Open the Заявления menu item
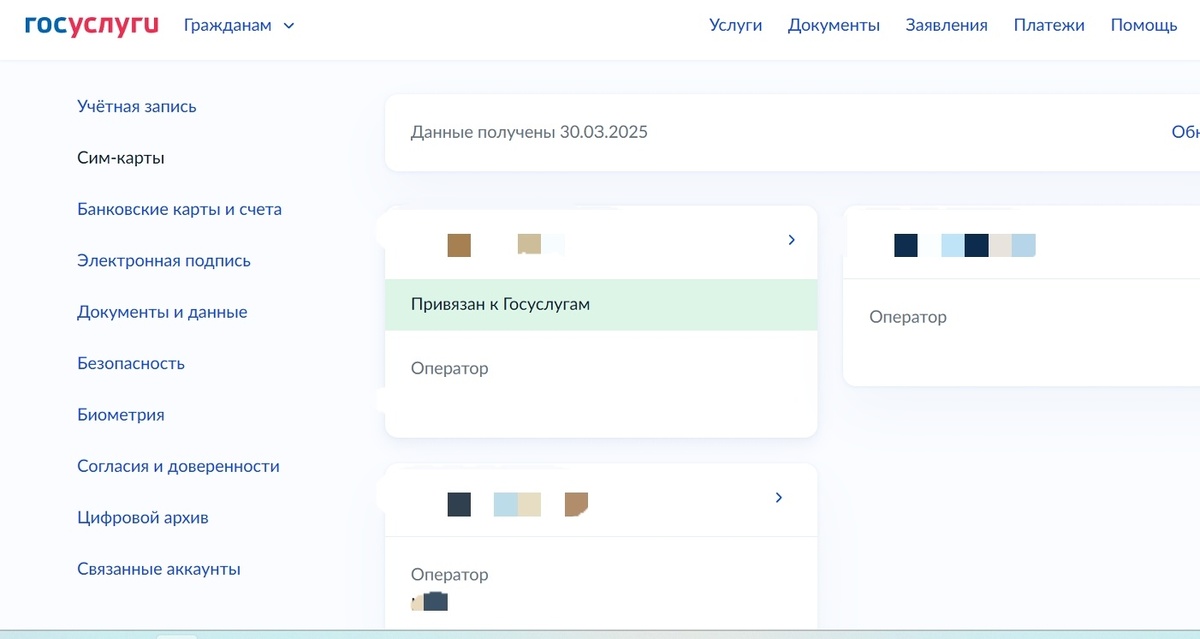The width and height of the screenshot is (1200, 639). 947,26
